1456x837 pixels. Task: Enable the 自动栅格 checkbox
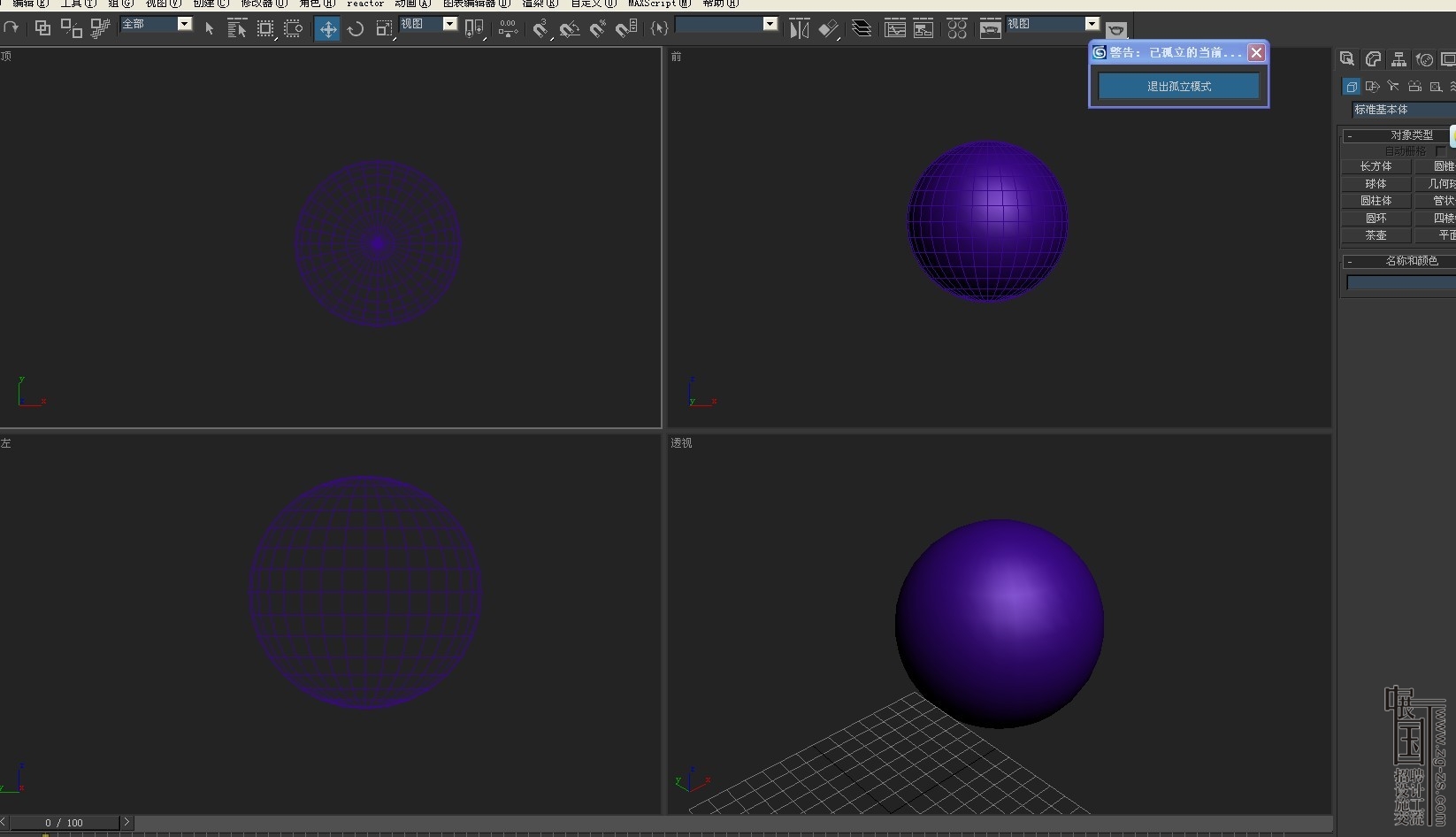1441,151
